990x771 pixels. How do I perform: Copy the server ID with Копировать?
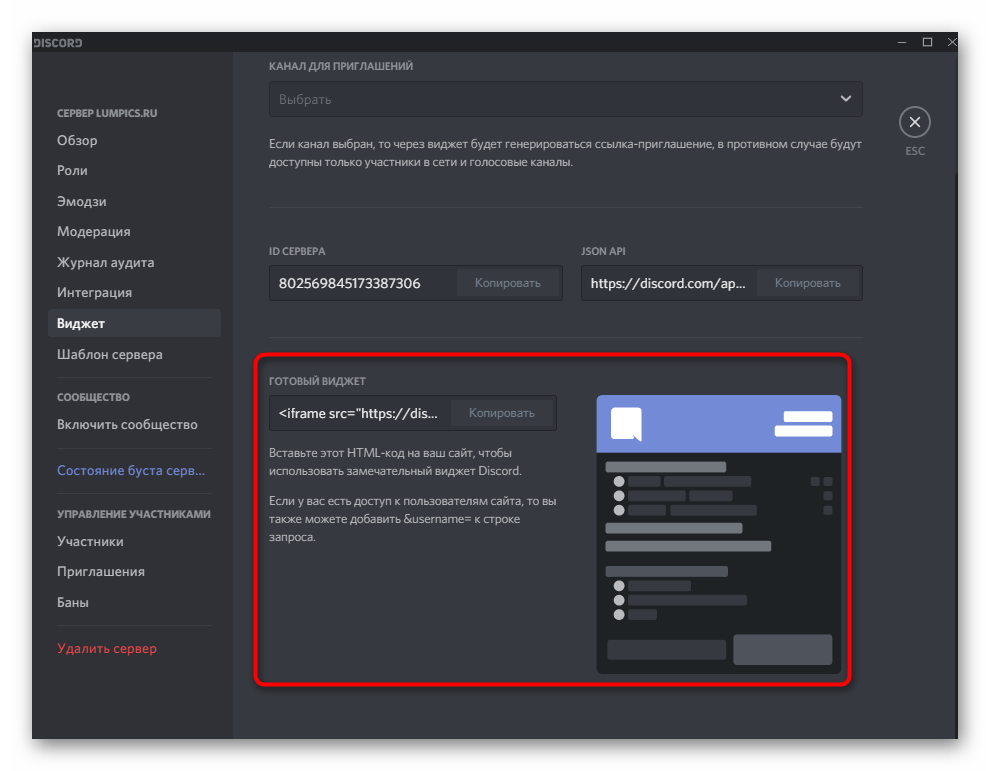[x=508, y=283]
